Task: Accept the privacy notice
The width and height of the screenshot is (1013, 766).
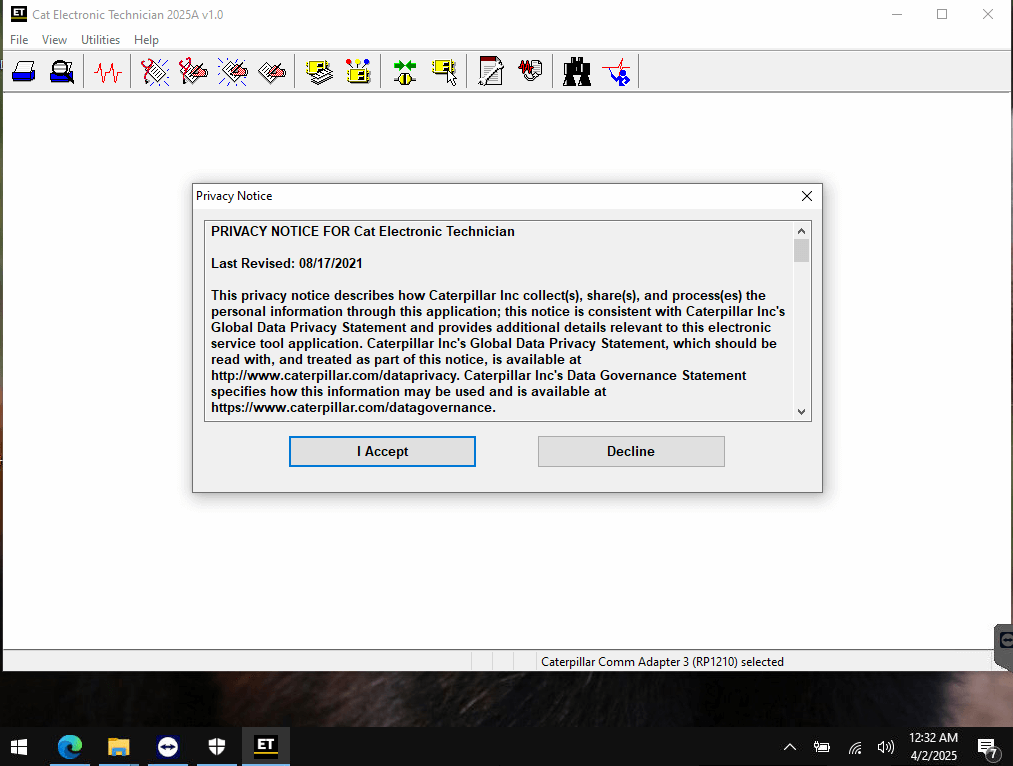Action: [382, 451]
